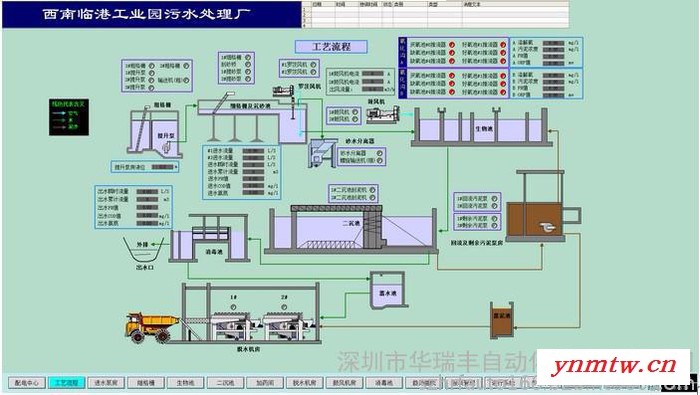Open the 二沉池 page button

pyautogui.click(x=225, y=383)
